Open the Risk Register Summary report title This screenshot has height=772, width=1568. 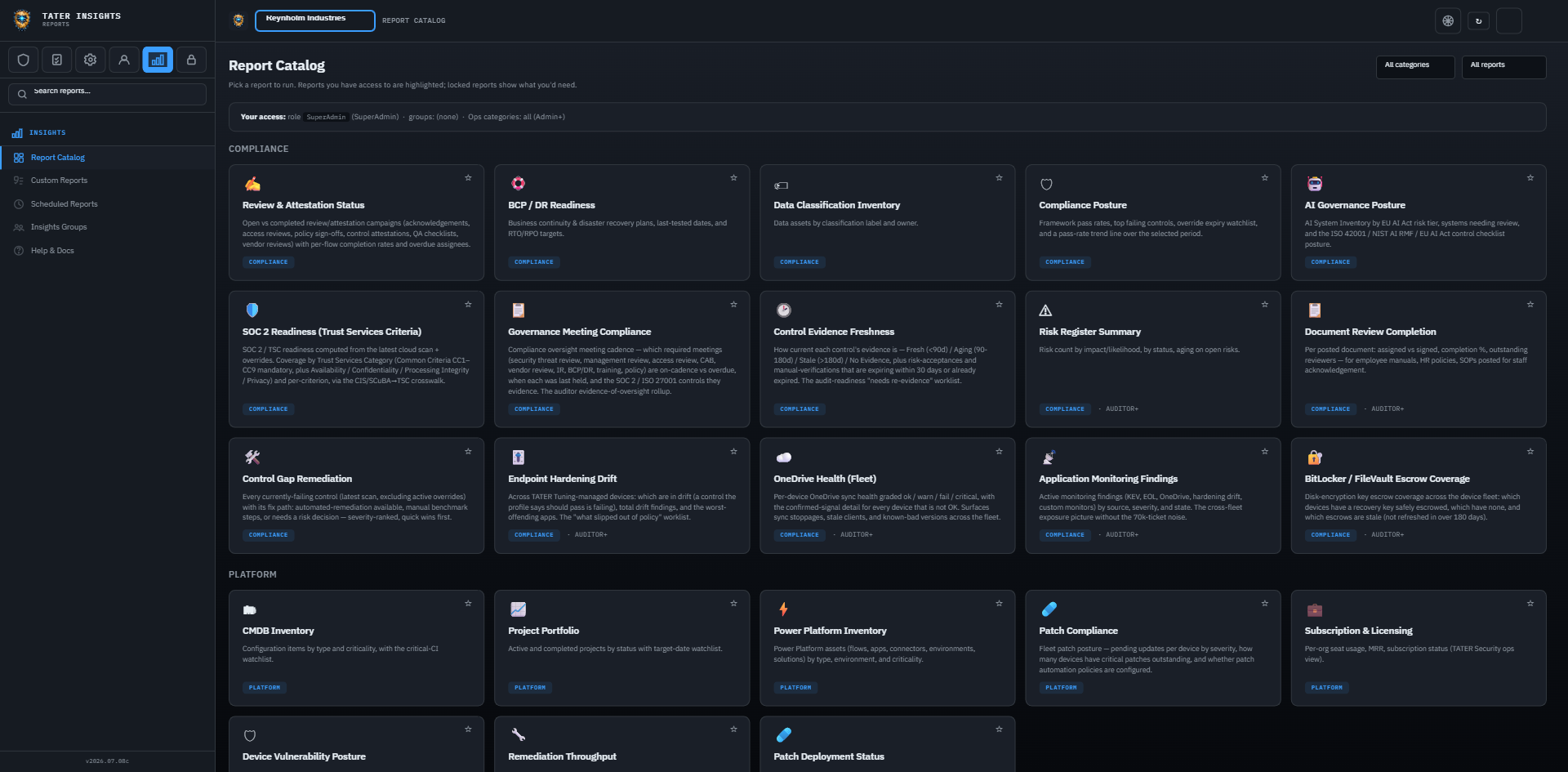pos(1089,332)
